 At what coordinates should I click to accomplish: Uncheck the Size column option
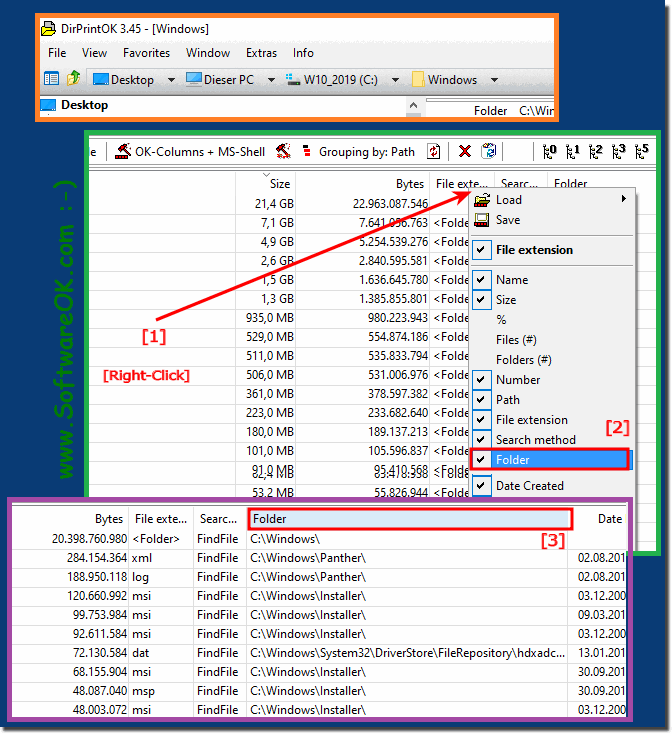click(x=482, y=300)
